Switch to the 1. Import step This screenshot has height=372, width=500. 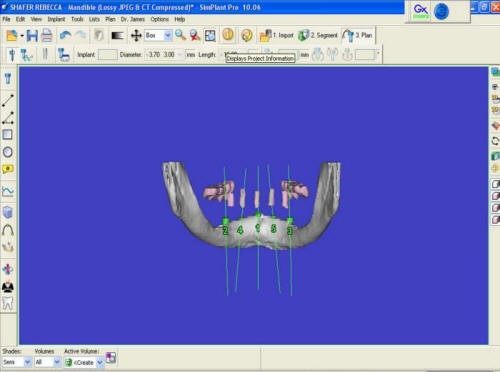[x=277, y=35]
